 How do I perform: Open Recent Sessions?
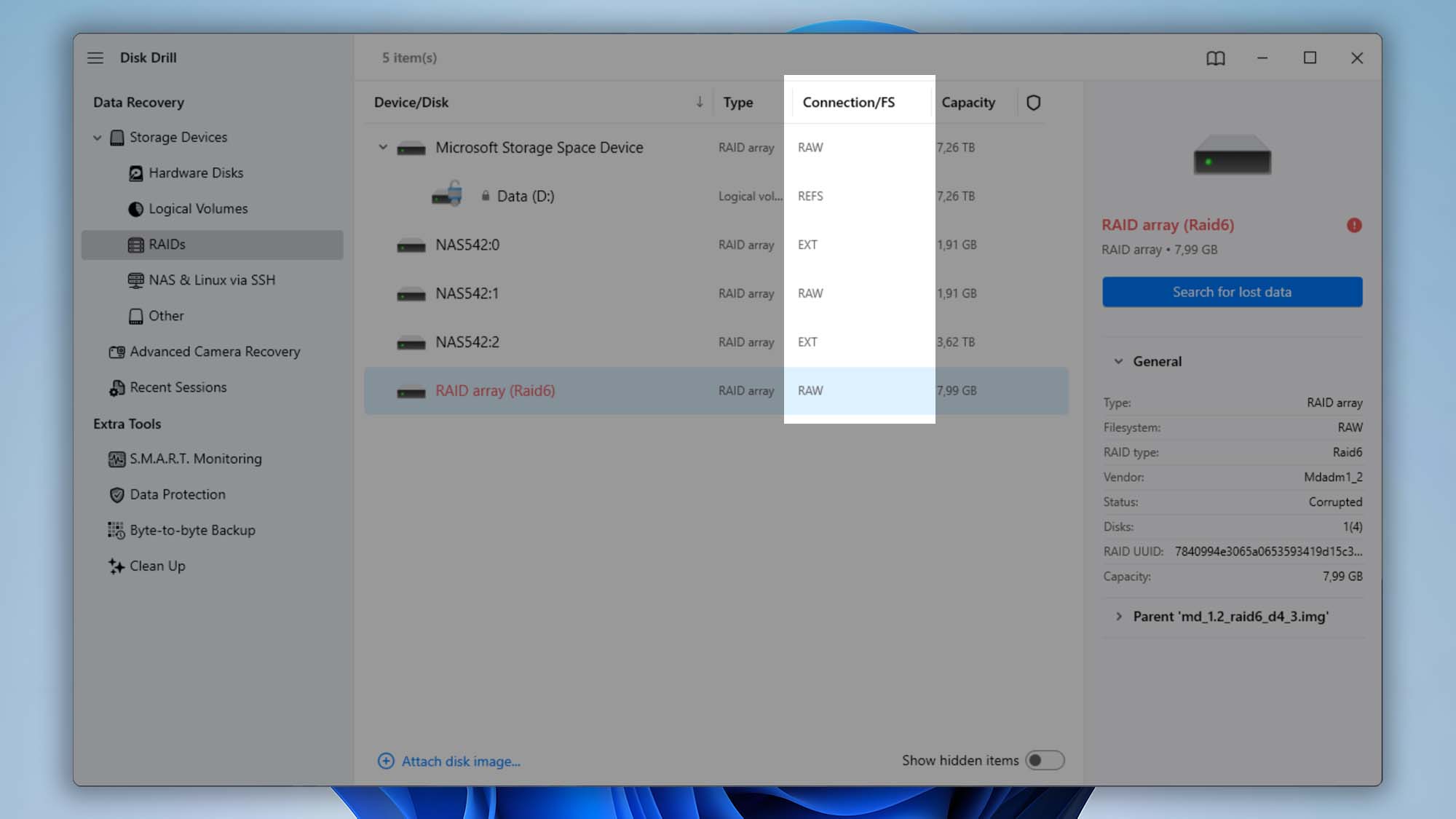(x=178, y=387)
